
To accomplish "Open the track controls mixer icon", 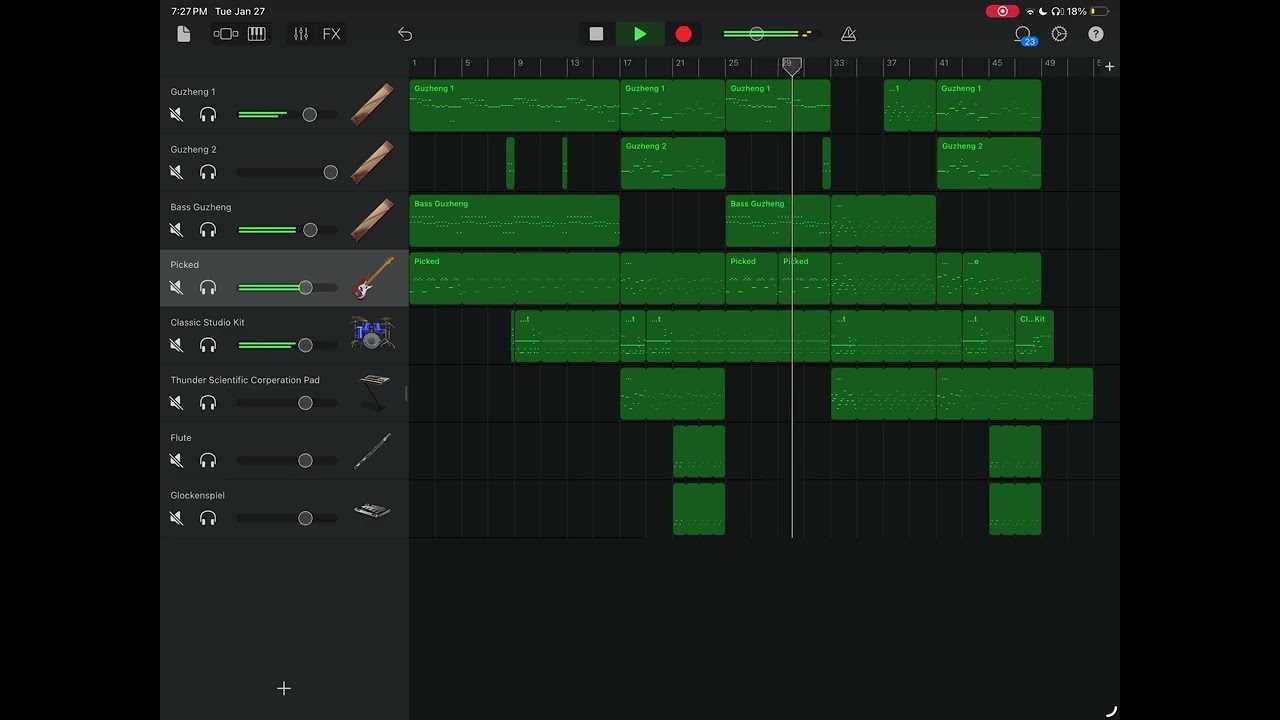I will 301,34.
